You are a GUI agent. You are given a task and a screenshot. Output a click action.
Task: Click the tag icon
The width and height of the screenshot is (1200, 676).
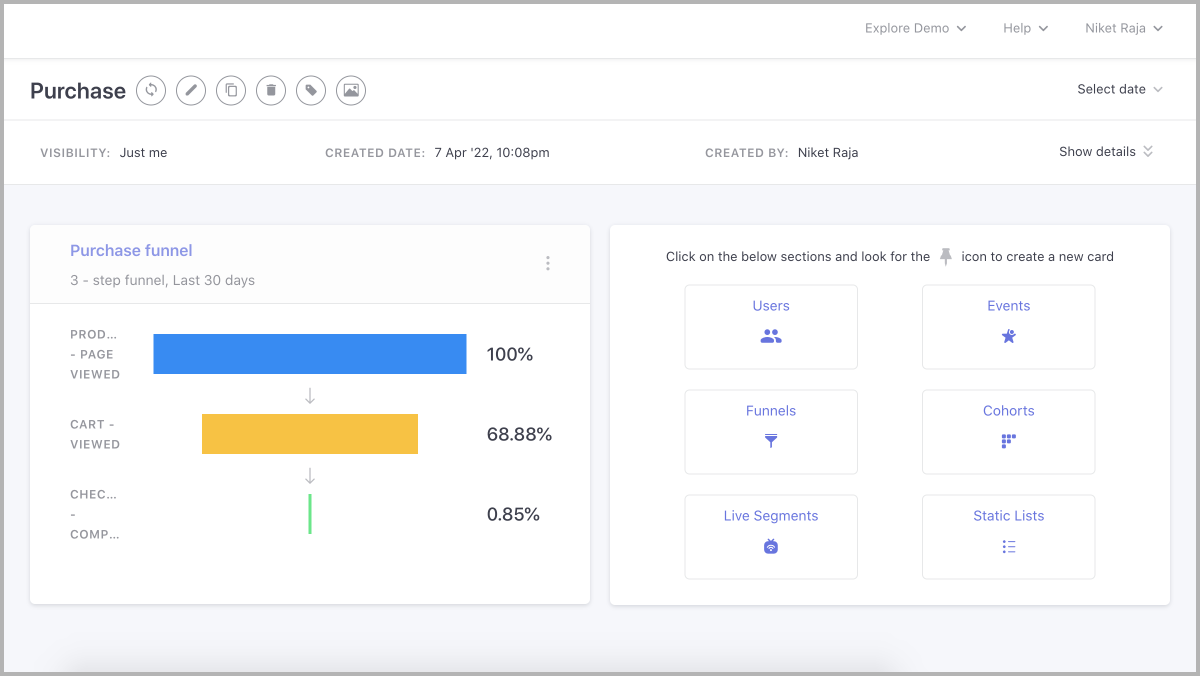click(311, 91)
